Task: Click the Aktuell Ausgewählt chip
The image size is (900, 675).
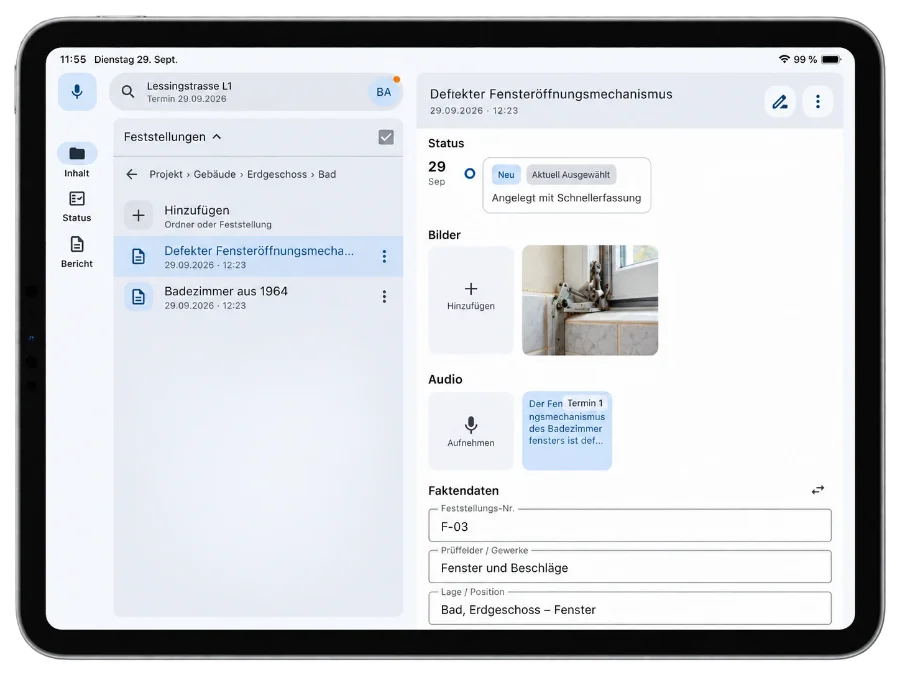Action: point(571,174)
